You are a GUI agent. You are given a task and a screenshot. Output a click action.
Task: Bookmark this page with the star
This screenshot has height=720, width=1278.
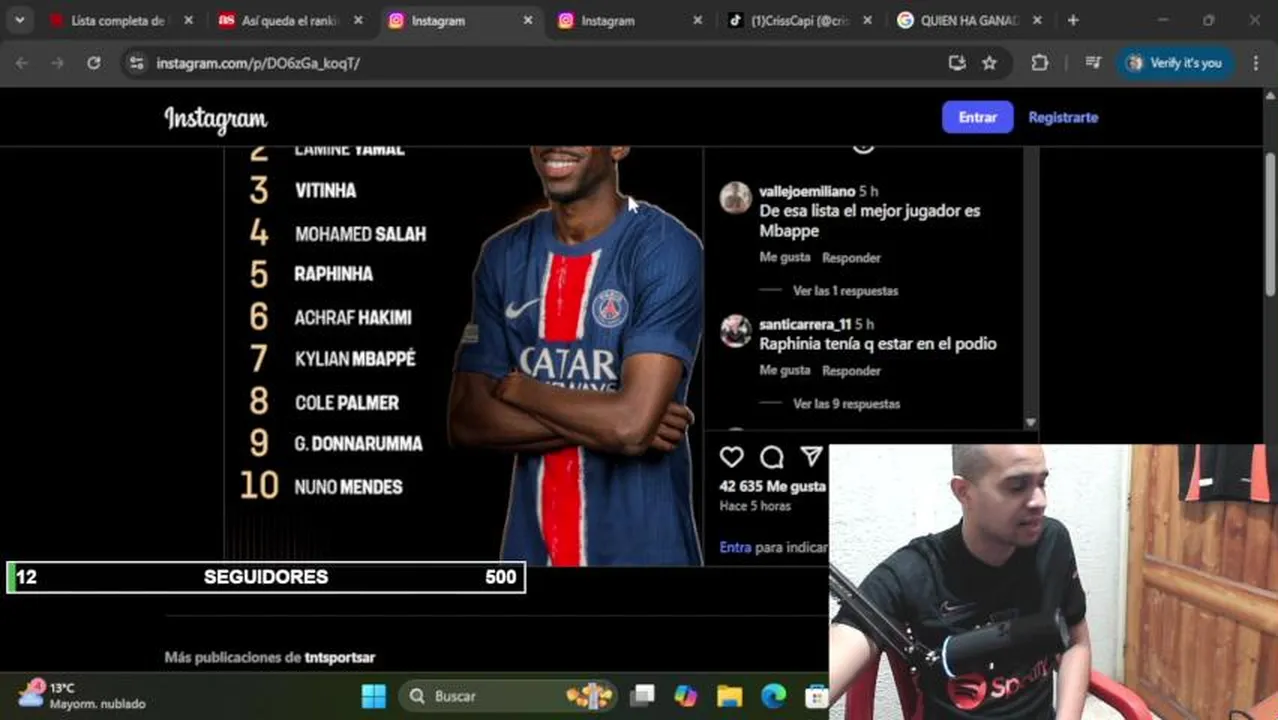click(x=989, y=63)
